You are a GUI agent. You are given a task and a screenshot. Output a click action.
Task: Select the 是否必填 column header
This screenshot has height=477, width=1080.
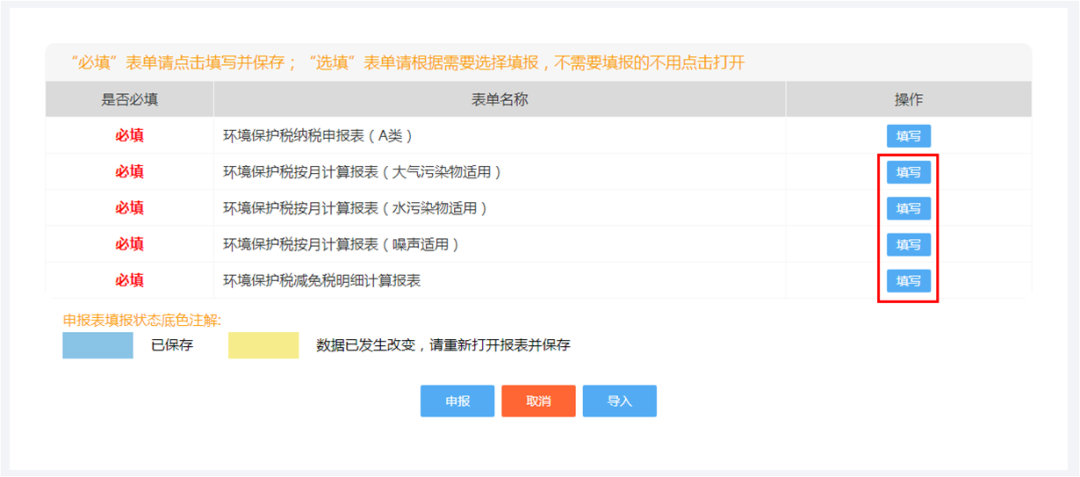[129, 100]
